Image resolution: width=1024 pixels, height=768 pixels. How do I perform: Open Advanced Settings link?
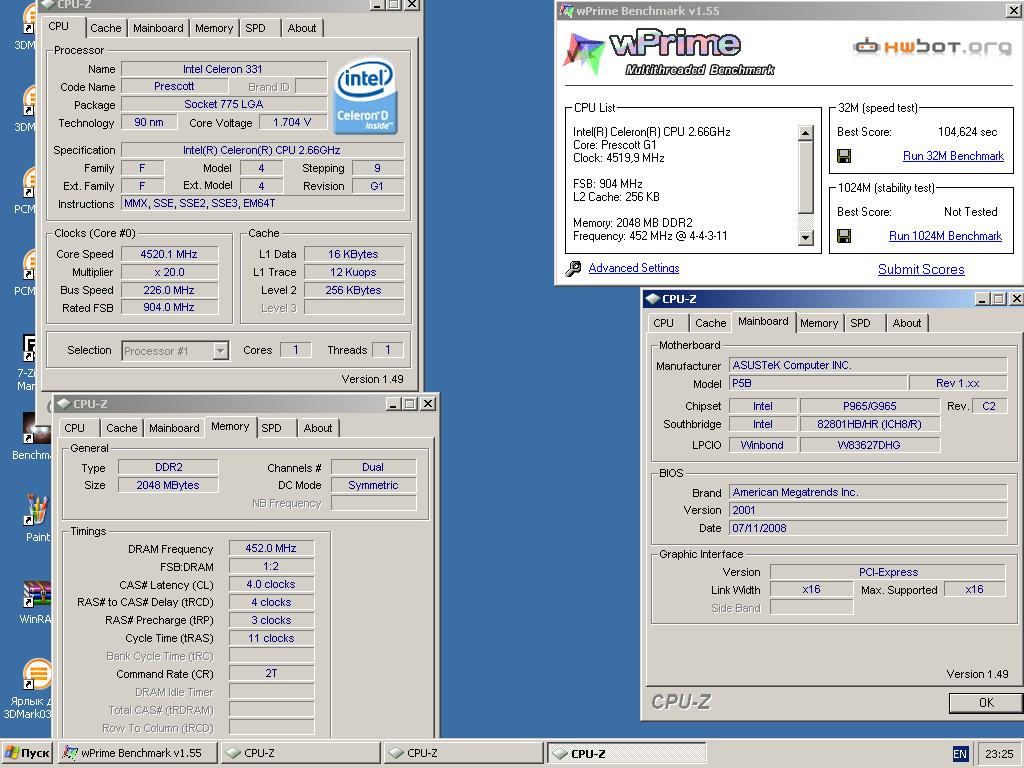tap(633, 268)
